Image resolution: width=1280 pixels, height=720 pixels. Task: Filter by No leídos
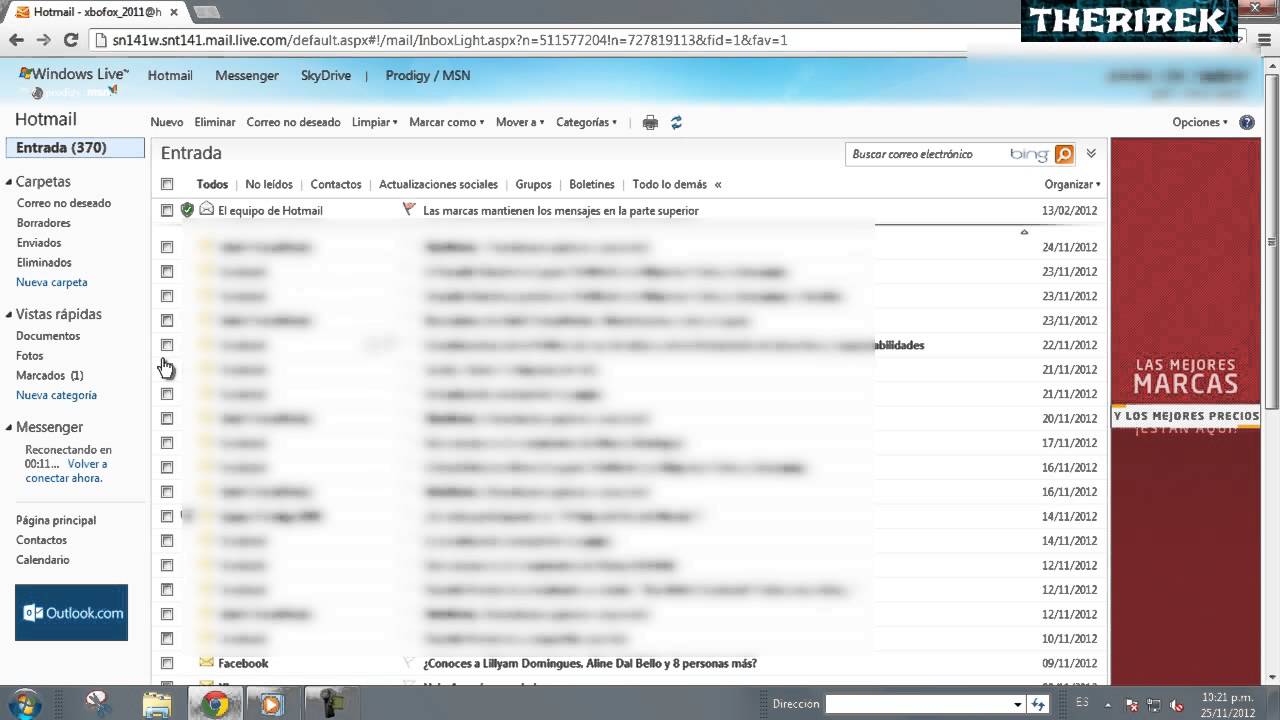[x=269, y=184]
